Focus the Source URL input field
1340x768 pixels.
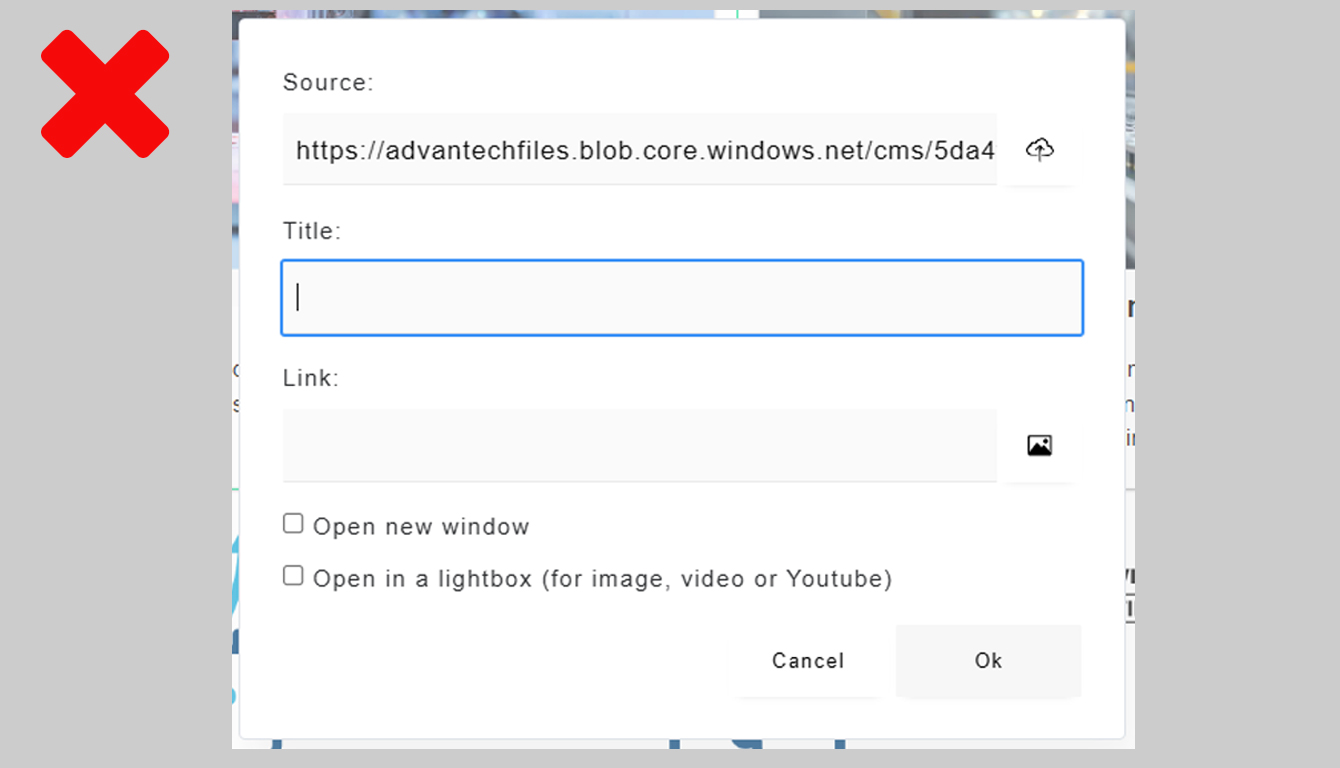(x=640, y=150)
